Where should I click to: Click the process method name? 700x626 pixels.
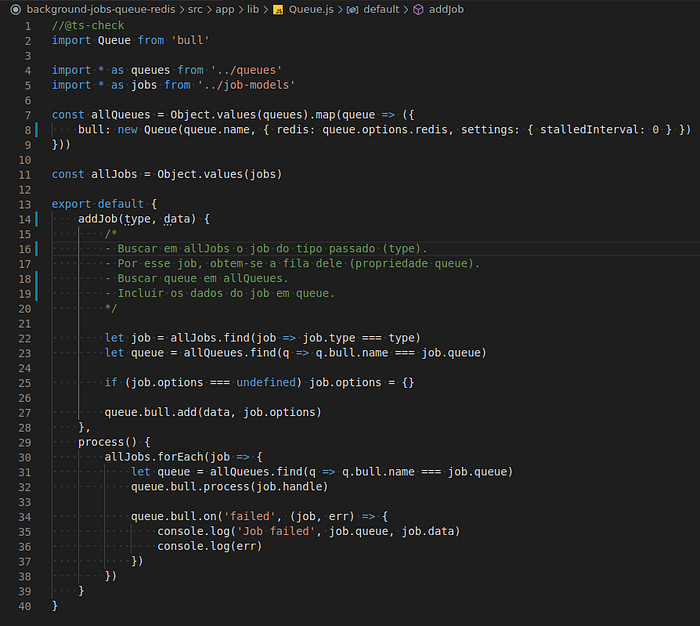click(101, 442)
